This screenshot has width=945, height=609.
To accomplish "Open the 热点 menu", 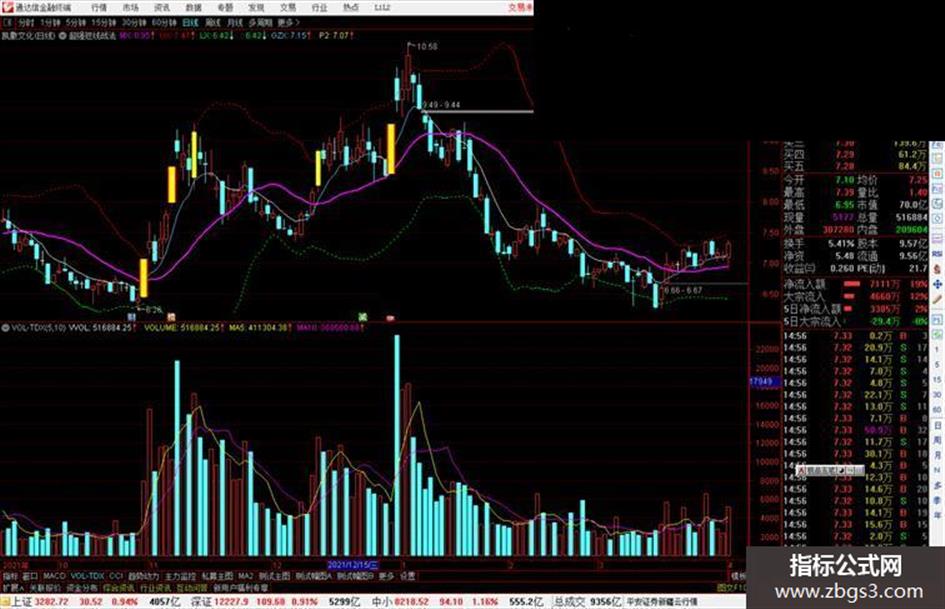I will pos(351,8).
